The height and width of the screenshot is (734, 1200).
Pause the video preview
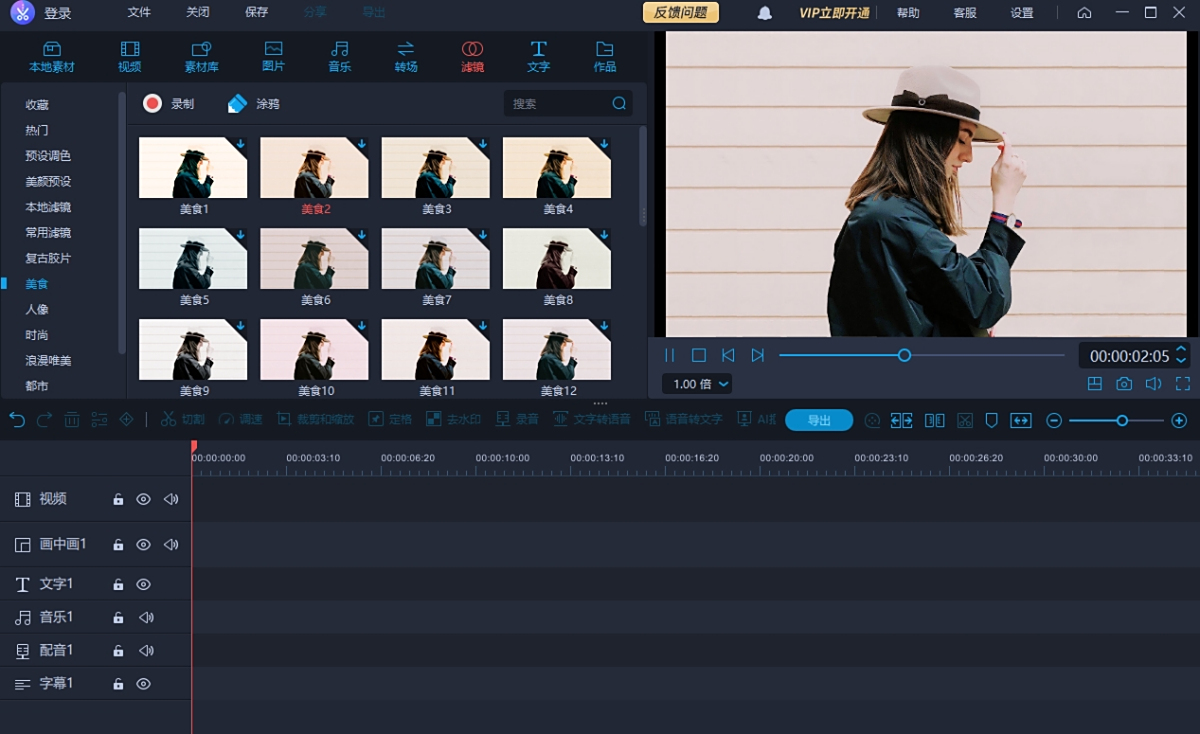click(670, 355)
